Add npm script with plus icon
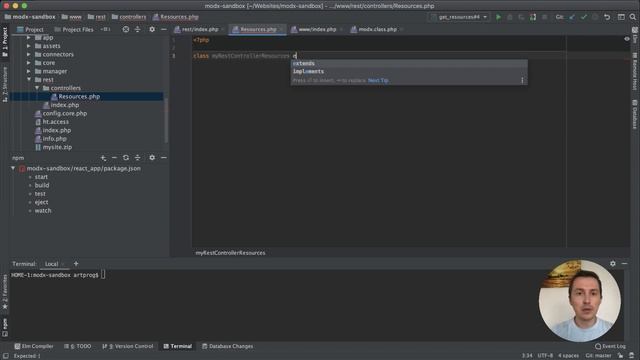 point(103,158)
